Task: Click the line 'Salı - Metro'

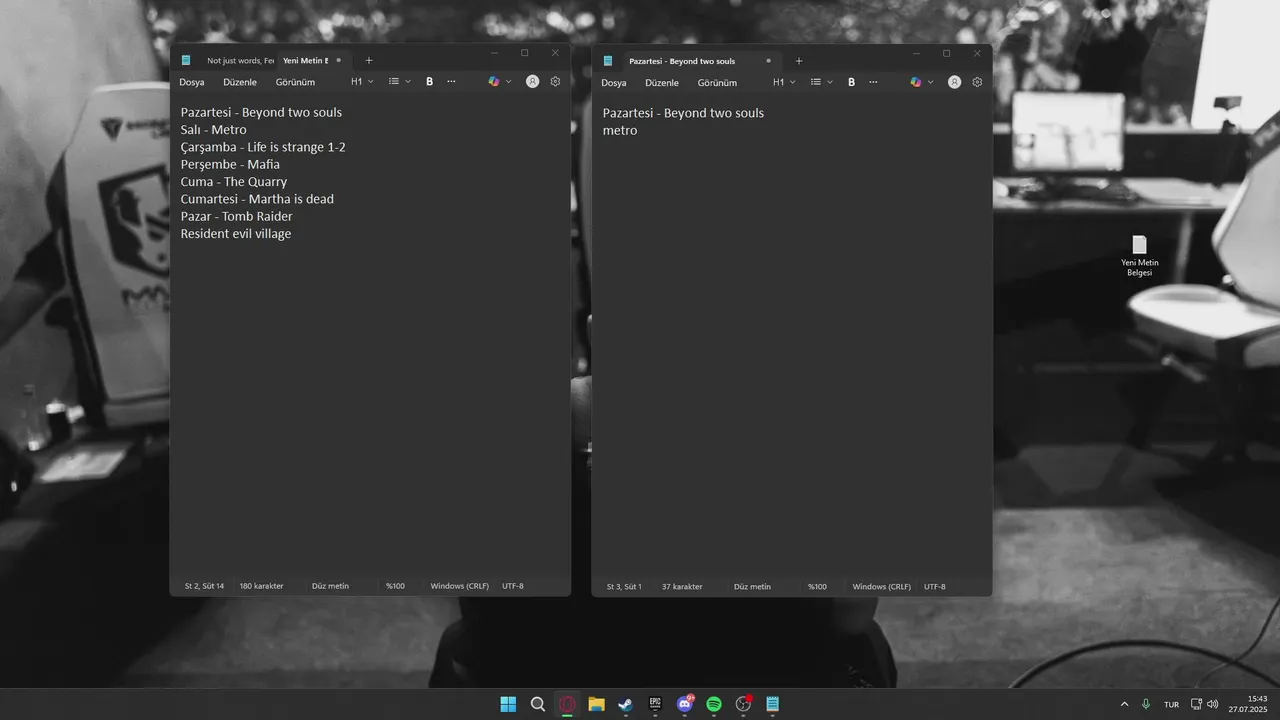Action: tap(213, 130)
